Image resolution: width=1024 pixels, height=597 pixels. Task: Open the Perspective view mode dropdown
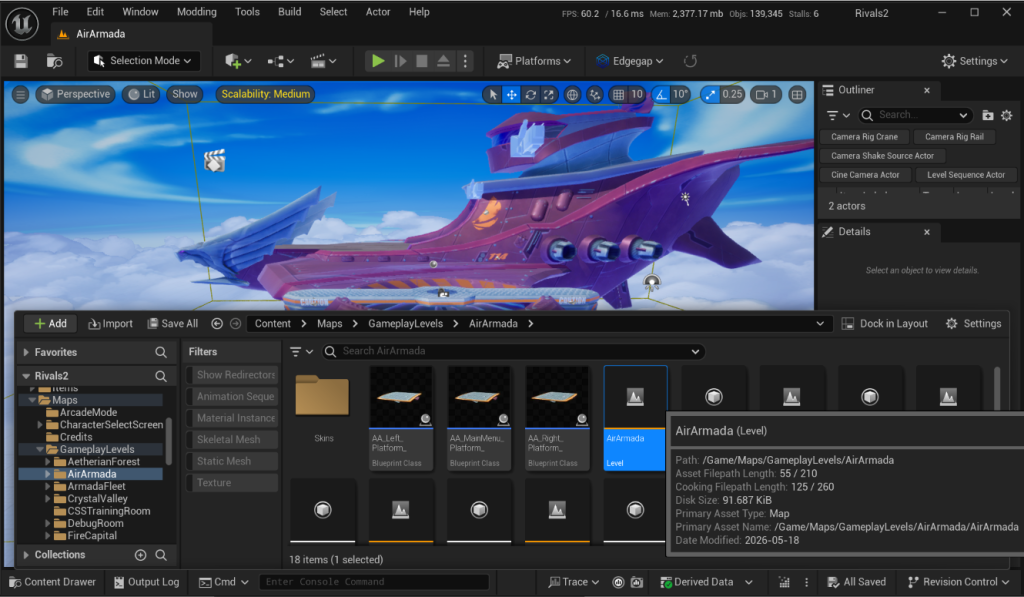76,94
